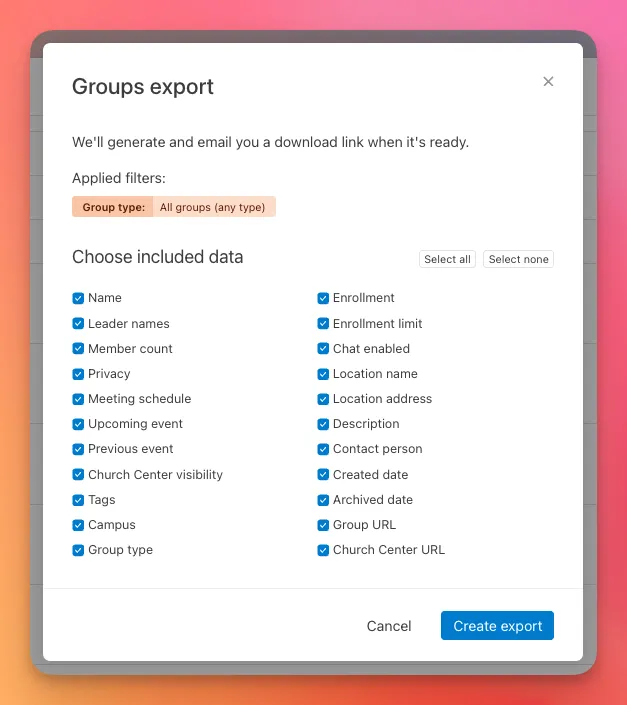Close the Groups export dialog
The image size is (627, 705).
click(548, 82)
